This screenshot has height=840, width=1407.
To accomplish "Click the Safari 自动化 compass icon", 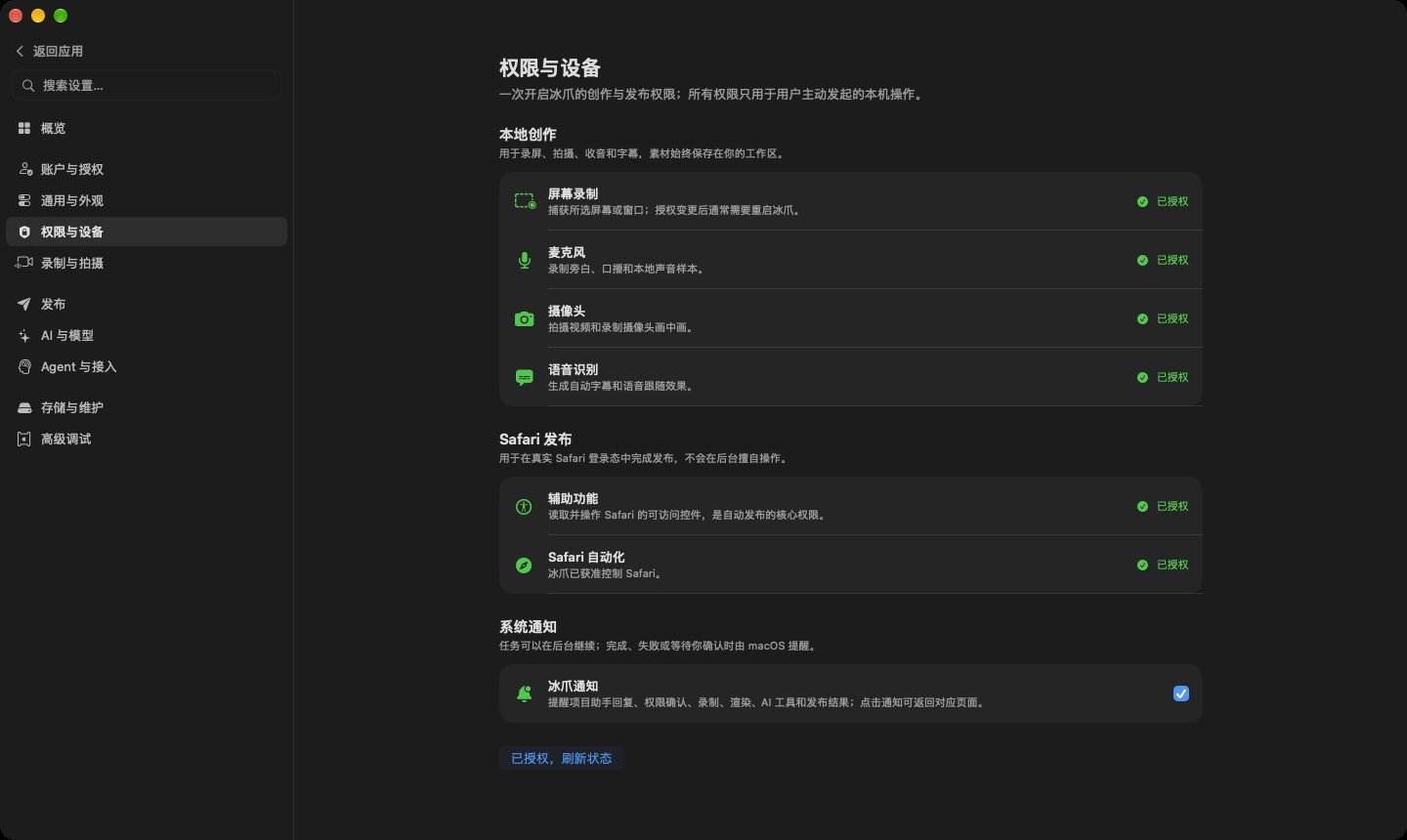I will (525, 565).
